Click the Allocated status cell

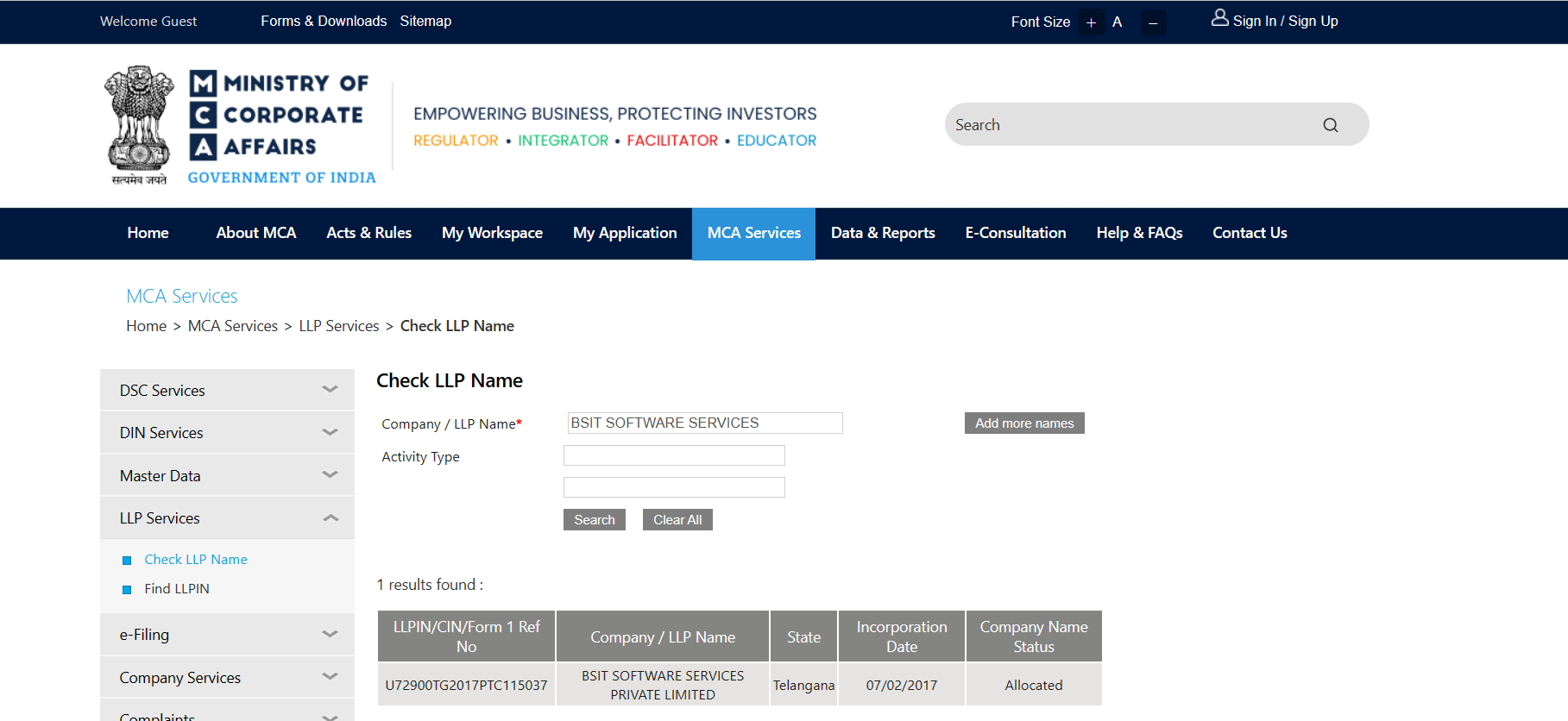coord(1034,685)
